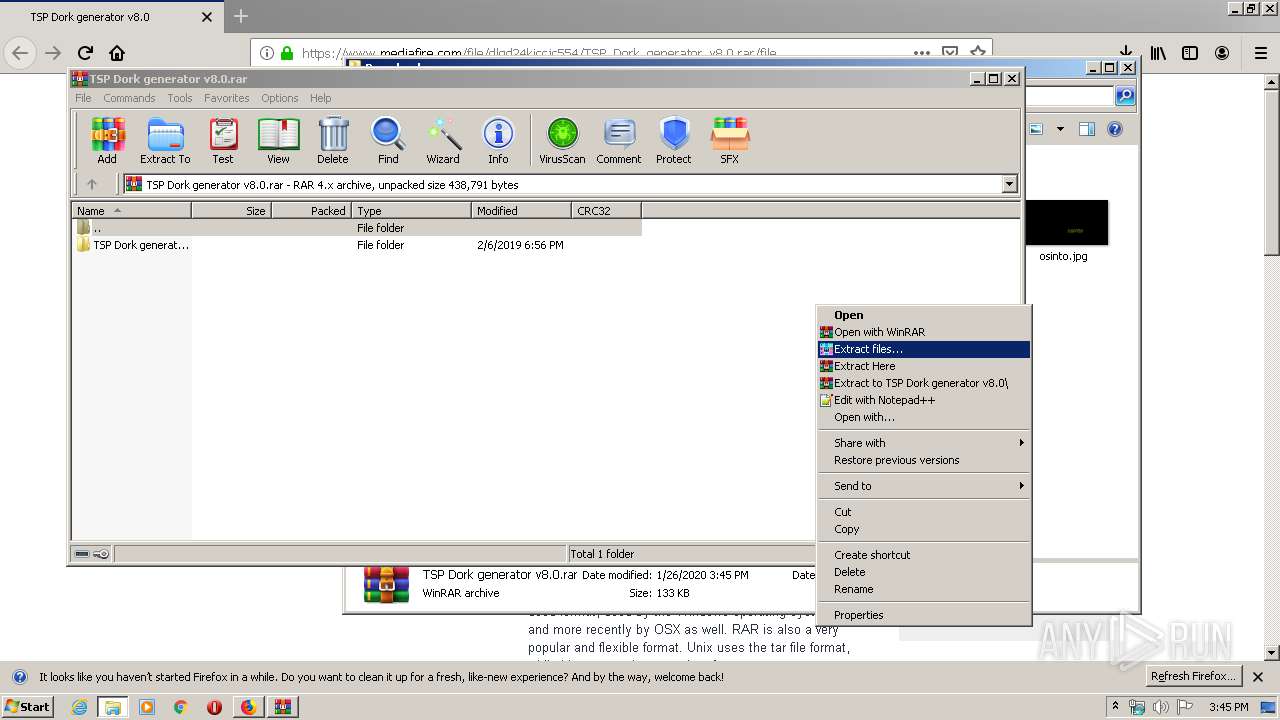1280x720 pixels.
Task: Expand Send to submenu
Action: point(924,486)
